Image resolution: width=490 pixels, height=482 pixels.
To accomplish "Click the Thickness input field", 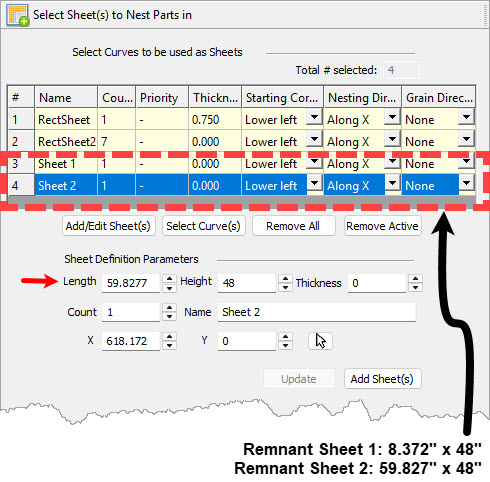I will [x=377, y=283].
